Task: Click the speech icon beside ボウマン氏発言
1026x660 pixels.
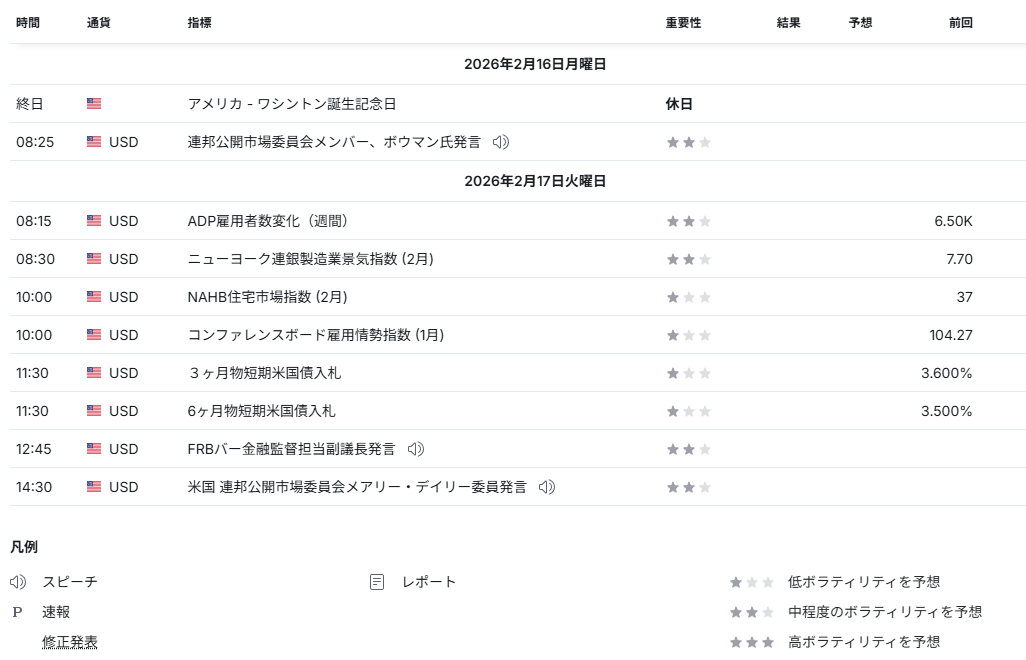Action: coord(501,142)
